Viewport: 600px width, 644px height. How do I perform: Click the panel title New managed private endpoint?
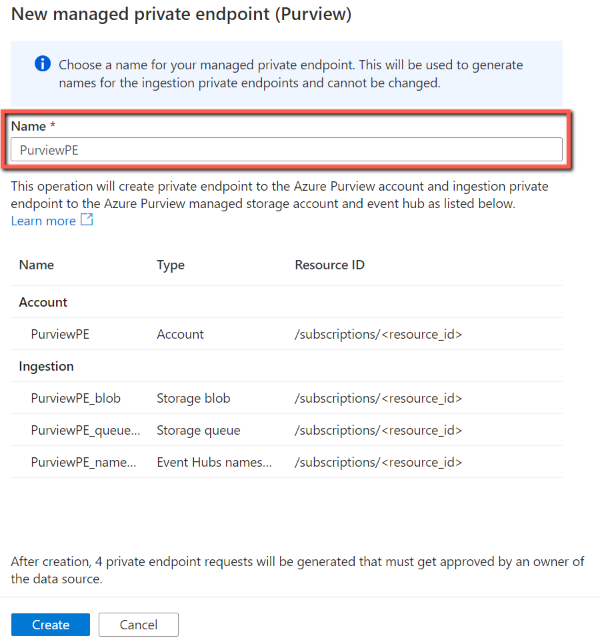tap(182, 14)
